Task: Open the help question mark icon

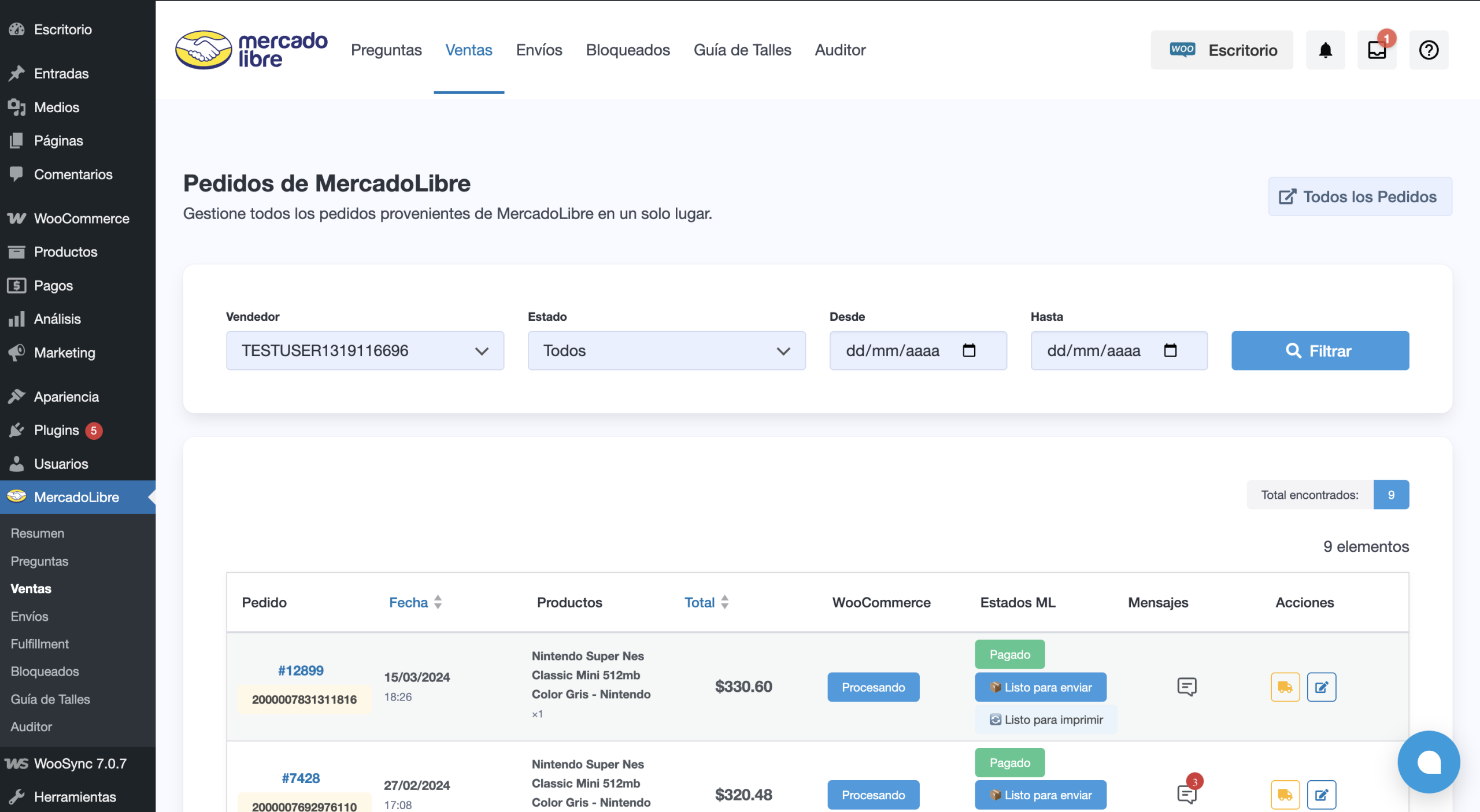Action: pos(1429,50)
